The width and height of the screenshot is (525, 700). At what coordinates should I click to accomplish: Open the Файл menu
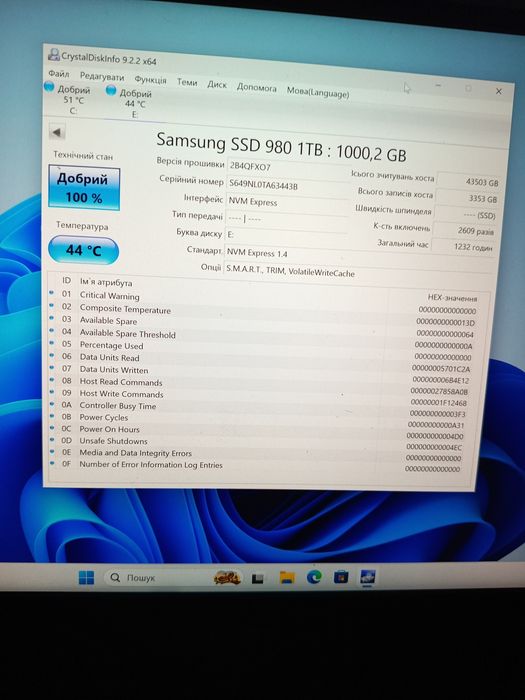(x=58, y=73)
